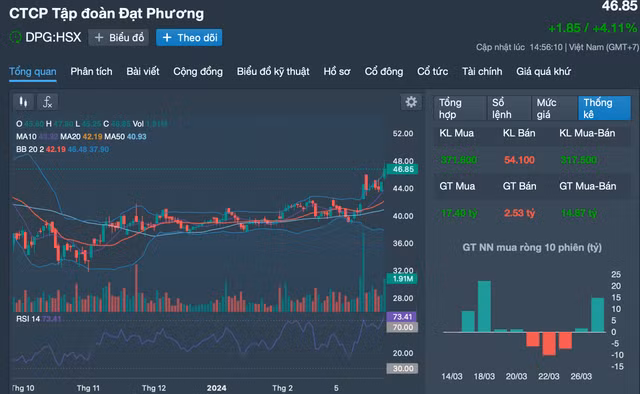
Task: Select the Sổ lệnh panel tab
Action: pyautogui.click(x=509, y=108)
